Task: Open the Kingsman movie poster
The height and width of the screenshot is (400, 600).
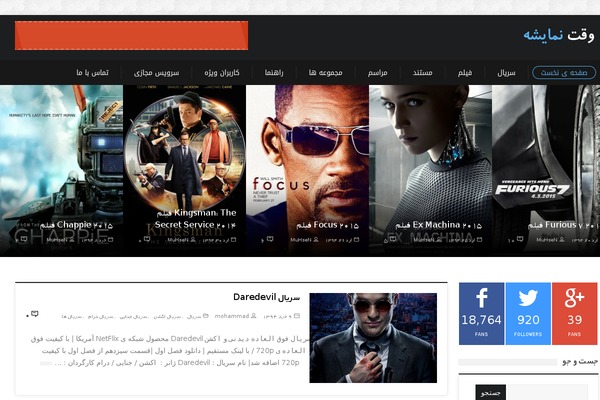Action: tap(184, 170)
